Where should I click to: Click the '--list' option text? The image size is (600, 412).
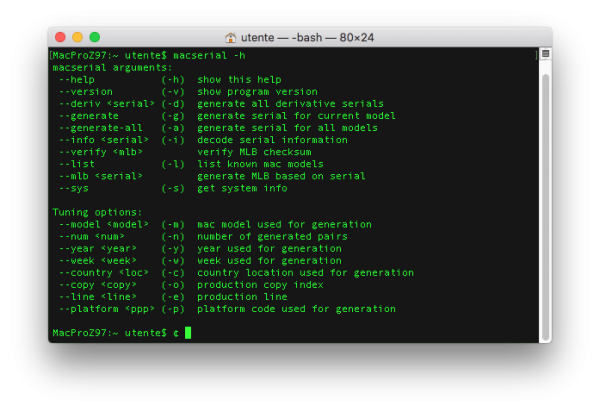(77, 164)
